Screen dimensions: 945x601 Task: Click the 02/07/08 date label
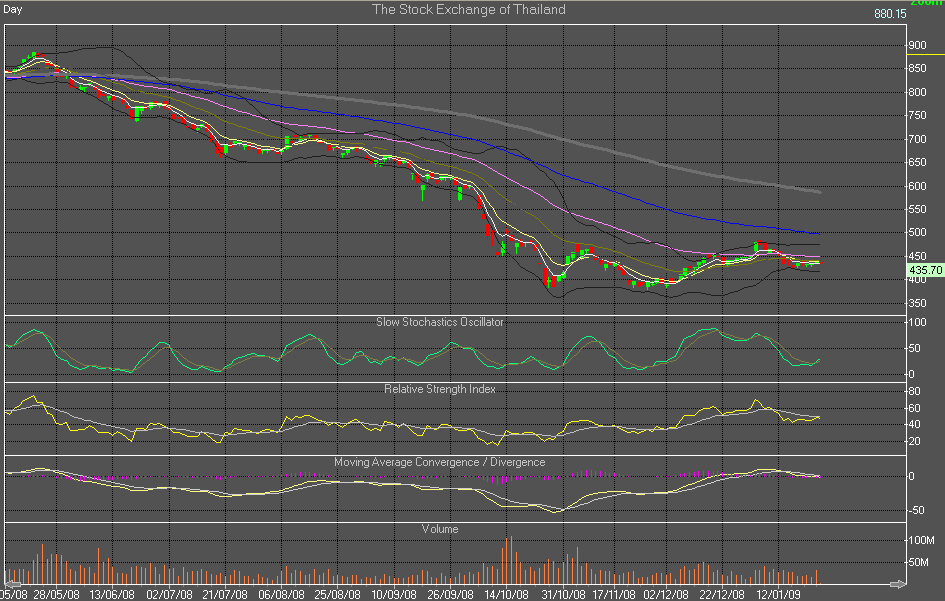169,594
